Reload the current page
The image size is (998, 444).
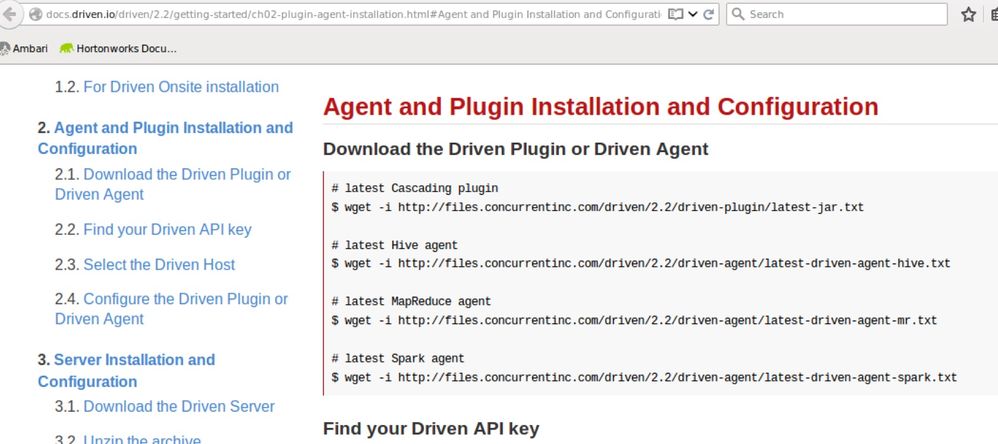[x=709, y=15]
